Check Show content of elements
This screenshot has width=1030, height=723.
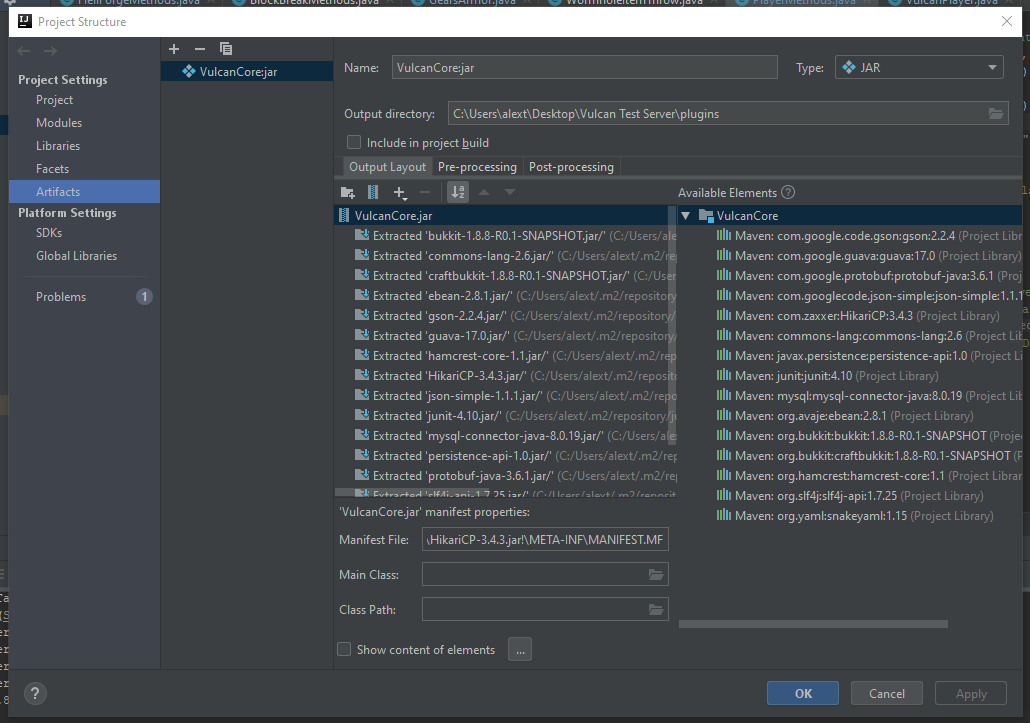(x=344, y=649)
